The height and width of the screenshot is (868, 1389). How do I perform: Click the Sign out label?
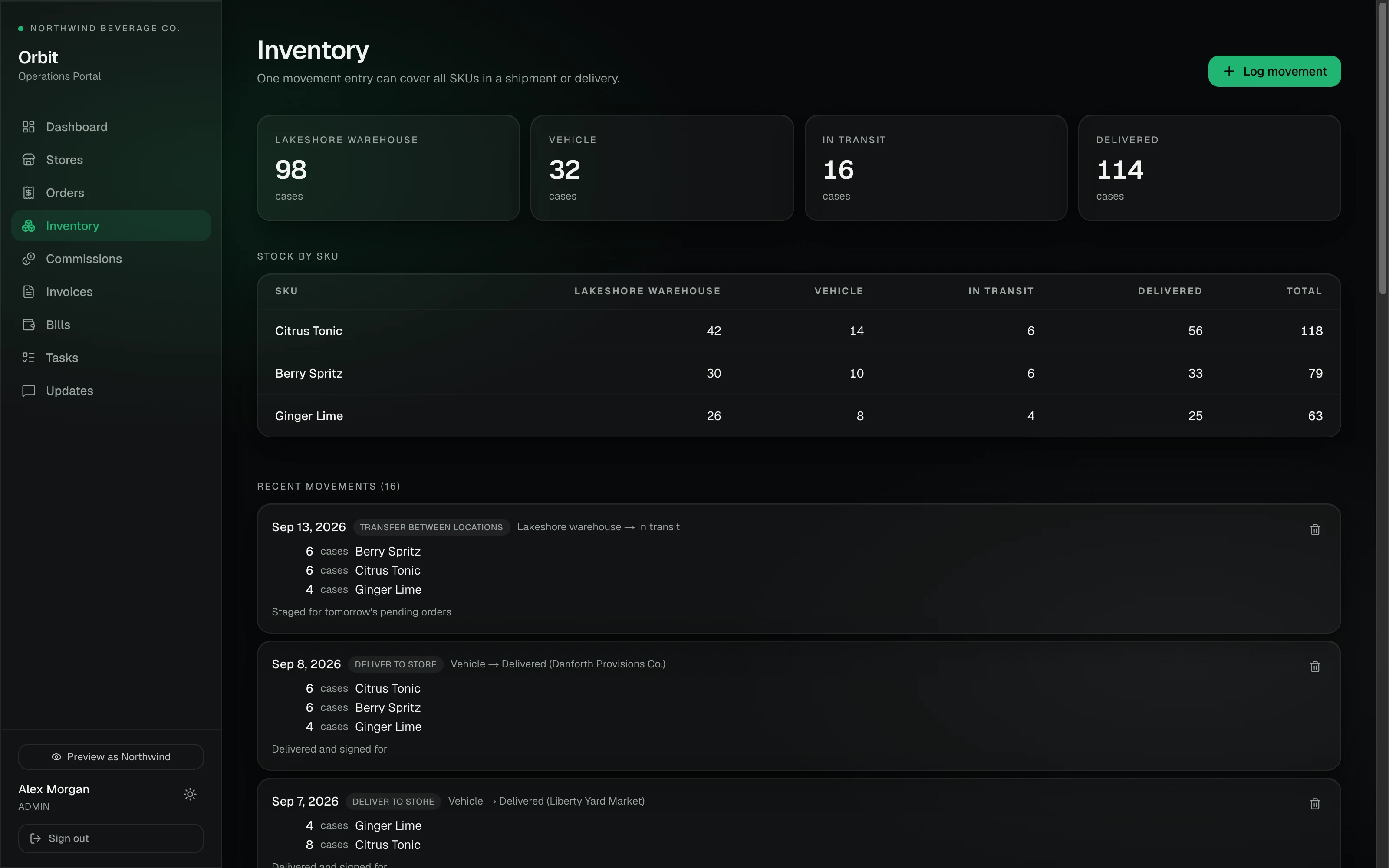pyautogui.click(x=69, y=839)
